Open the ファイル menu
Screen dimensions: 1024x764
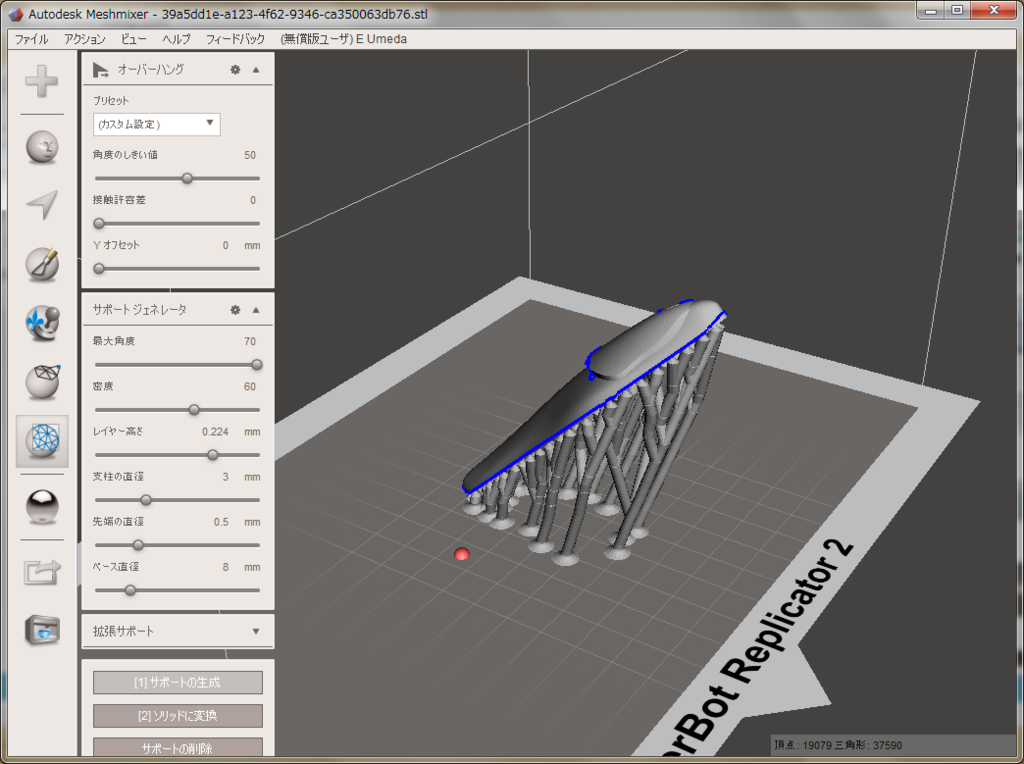(31, 39)
